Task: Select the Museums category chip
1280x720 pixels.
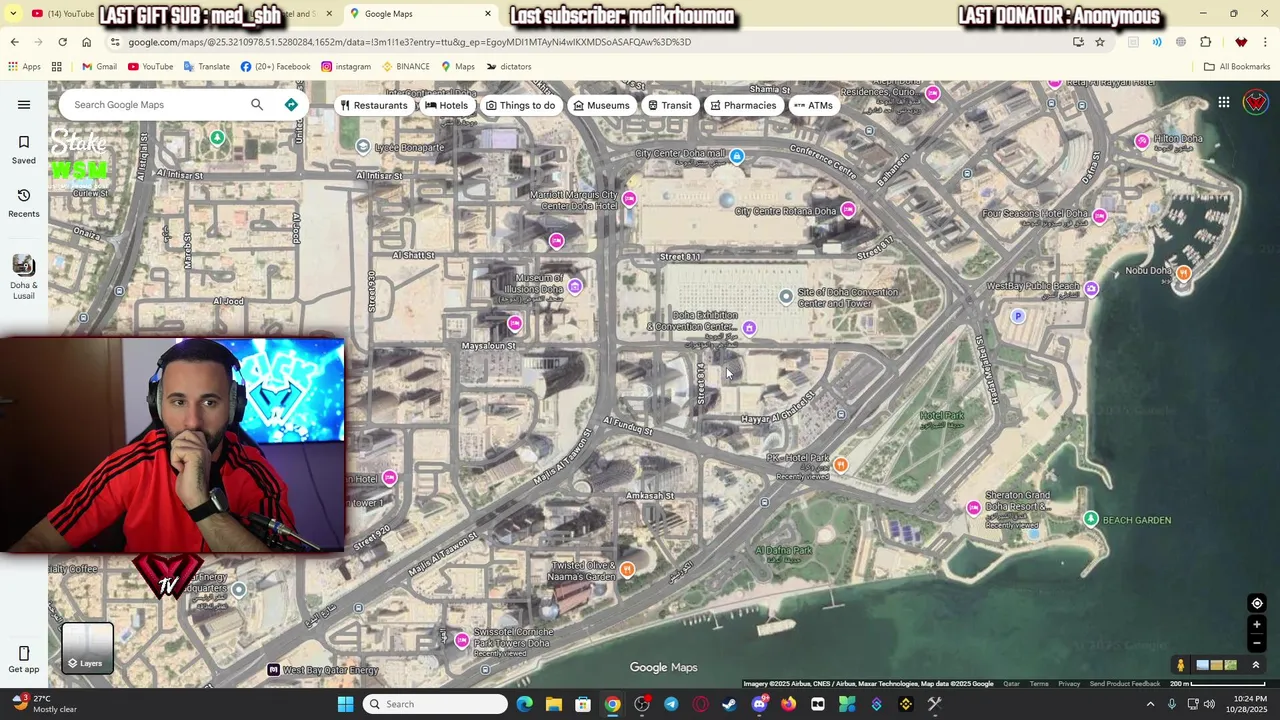Action: 601,105
